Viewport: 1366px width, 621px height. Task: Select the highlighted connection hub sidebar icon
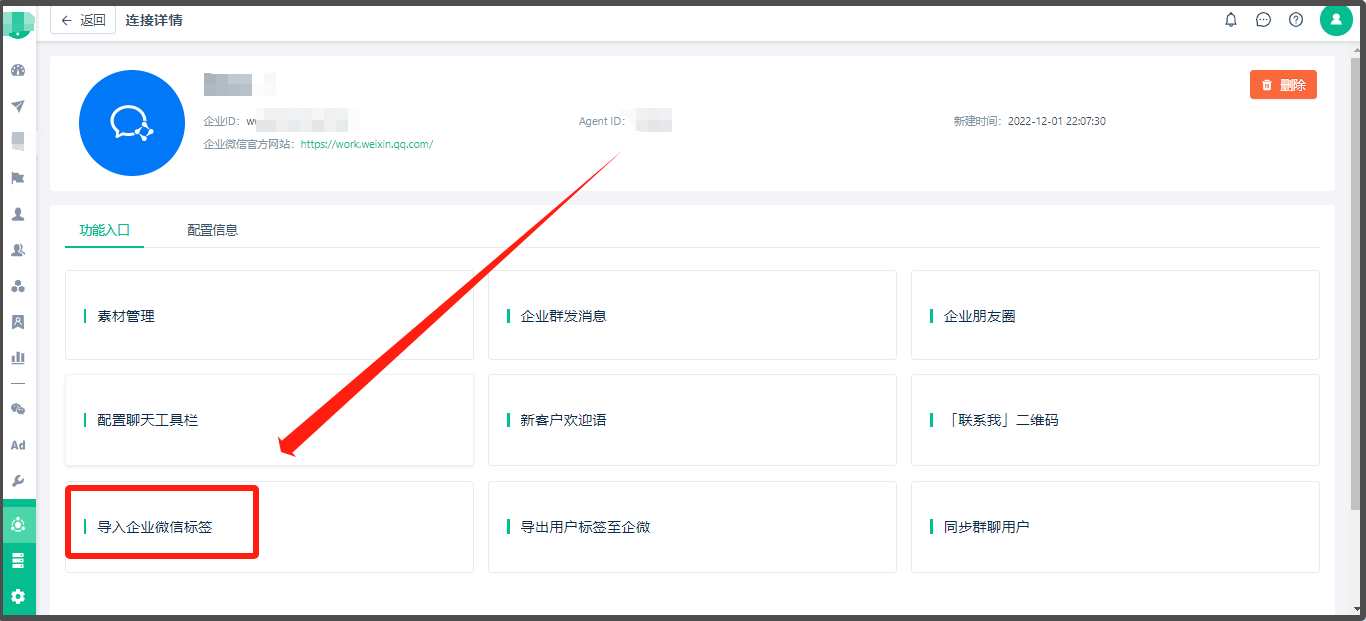click(18, 524)
